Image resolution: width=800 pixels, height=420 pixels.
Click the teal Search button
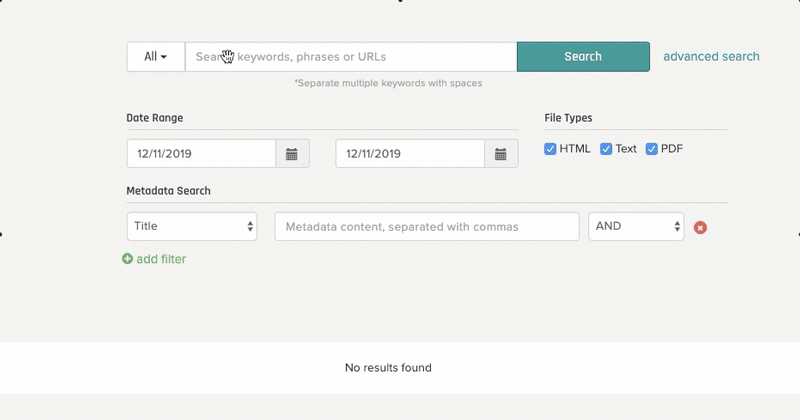pyautogui.click(x=583, y=57)
